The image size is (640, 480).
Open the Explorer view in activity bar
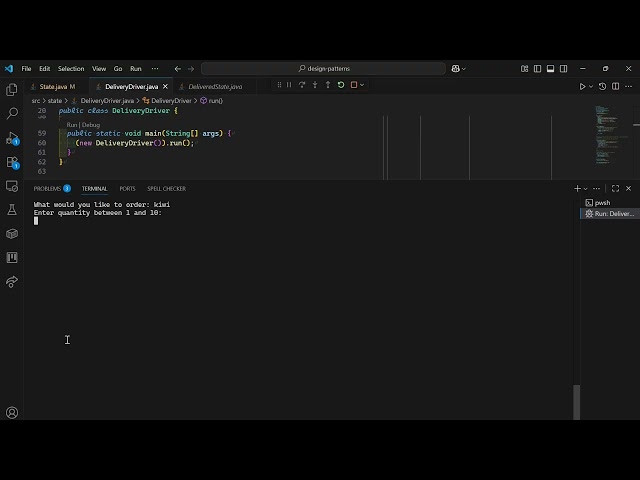point(12,89)
